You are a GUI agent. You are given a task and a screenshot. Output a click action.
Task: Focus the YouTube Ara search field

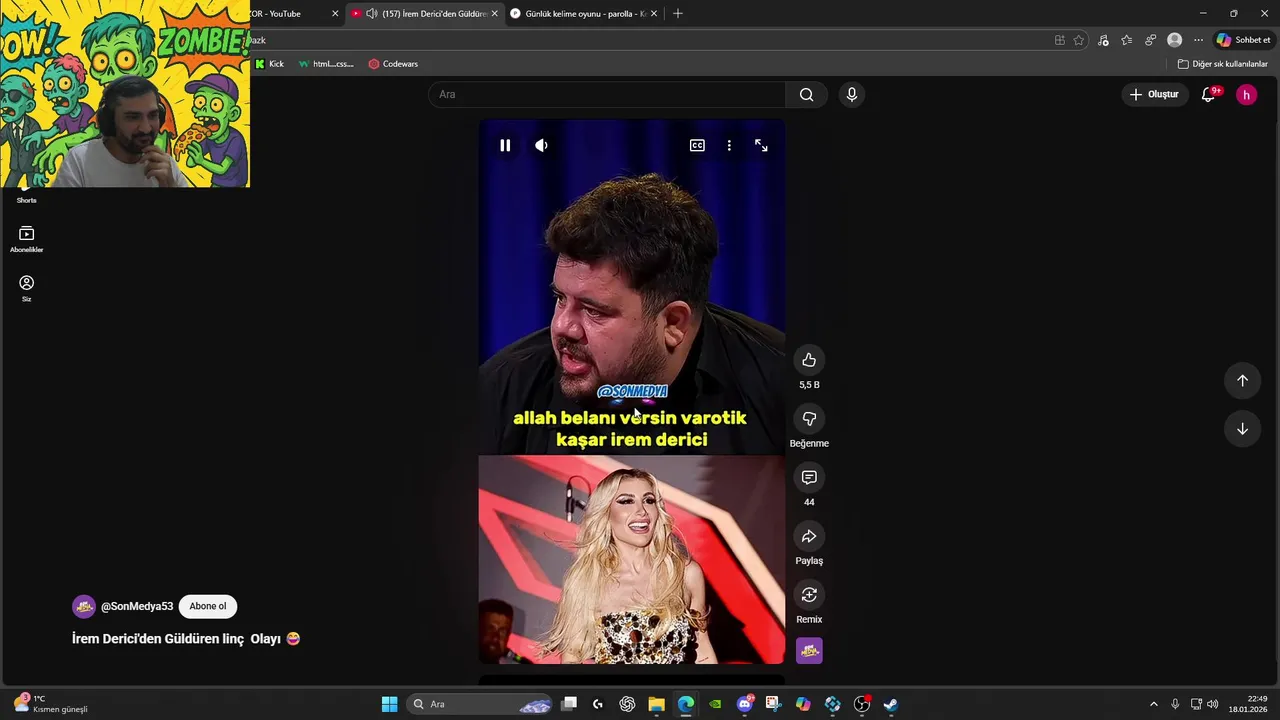point(608,95)
